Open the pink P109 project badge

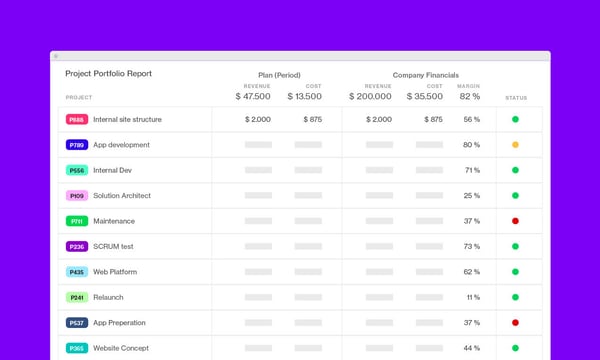[77, 196]
